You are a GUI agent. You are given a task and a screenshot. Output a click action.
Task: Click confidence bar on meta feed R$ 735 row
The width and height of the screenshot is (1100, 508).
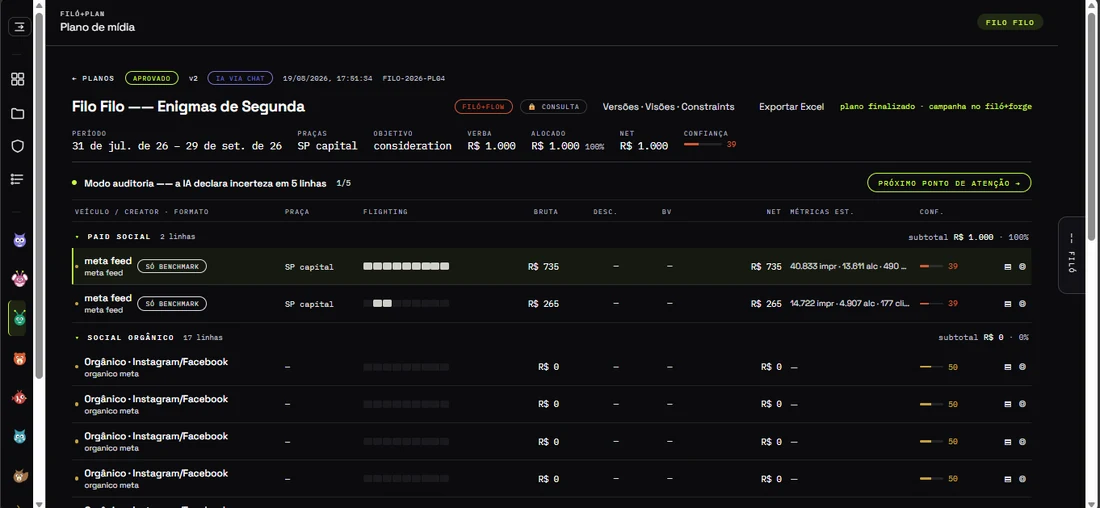coord(932,267)
